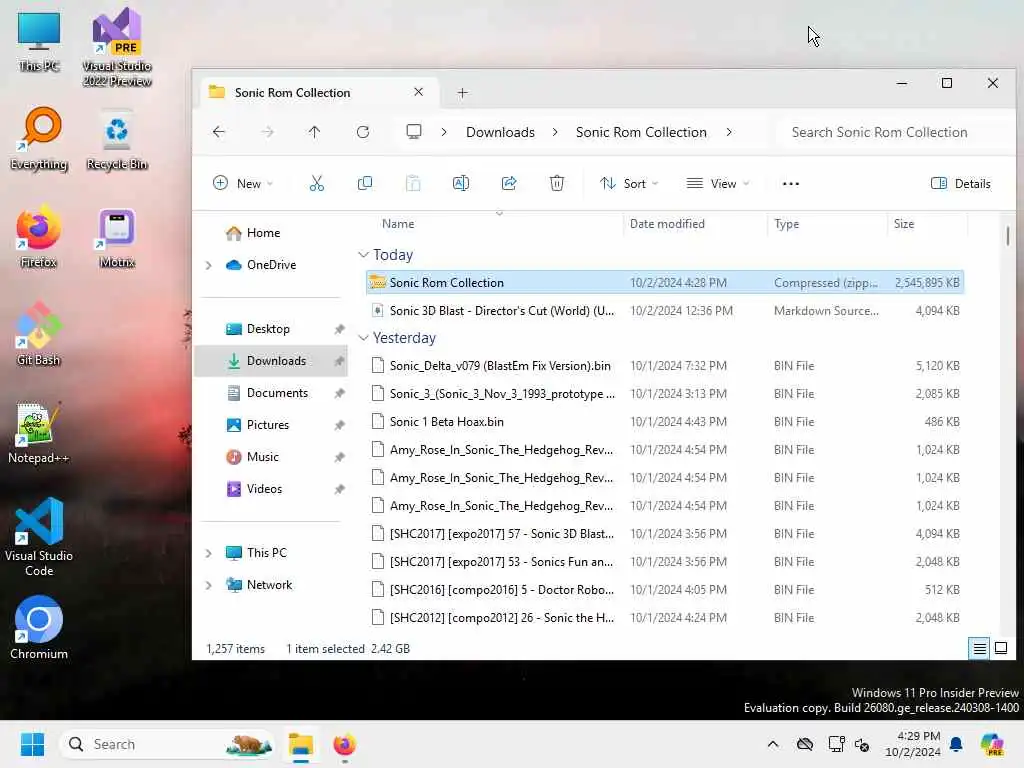Expand This PC in navigation pane
Viewport: 1024px width, 768px height.
tap(208, 552)
